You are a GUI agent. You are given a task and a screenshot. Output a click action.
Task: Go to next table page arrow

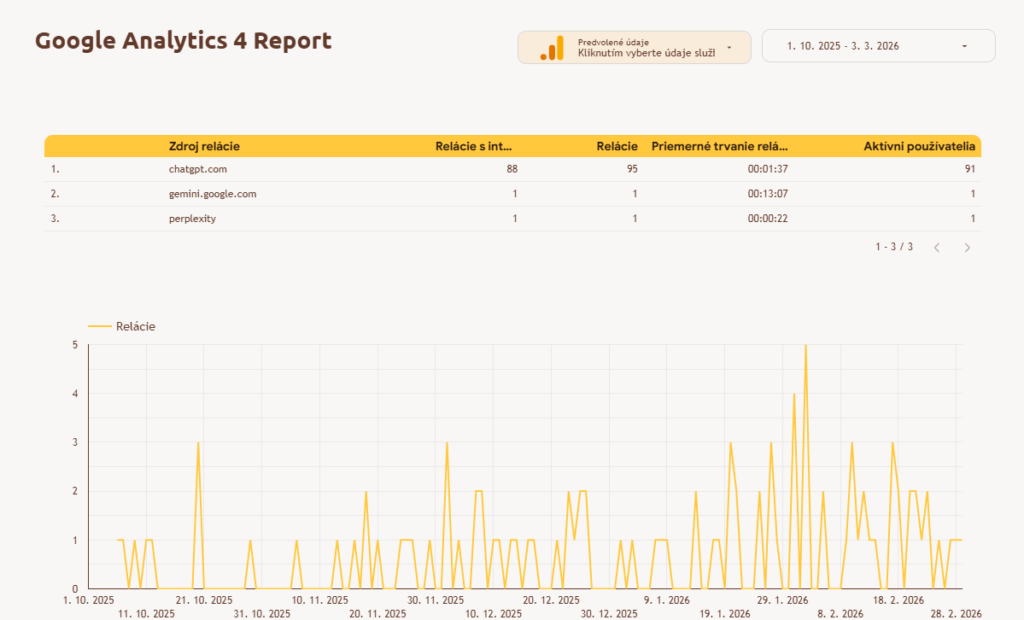pos(967,247)
